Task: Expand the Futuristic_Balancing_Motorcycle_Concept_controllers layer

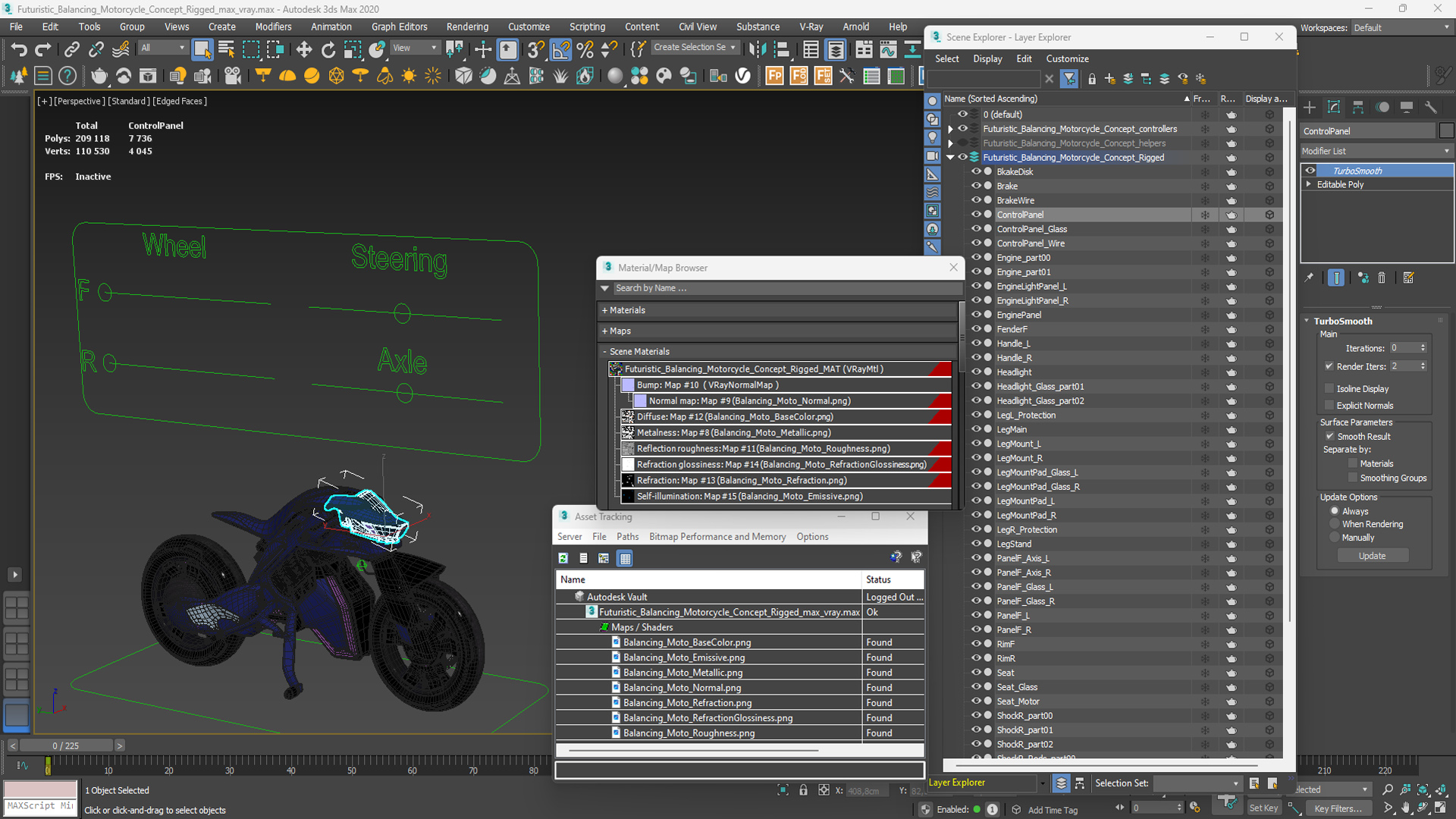Action: pos(950,129)
